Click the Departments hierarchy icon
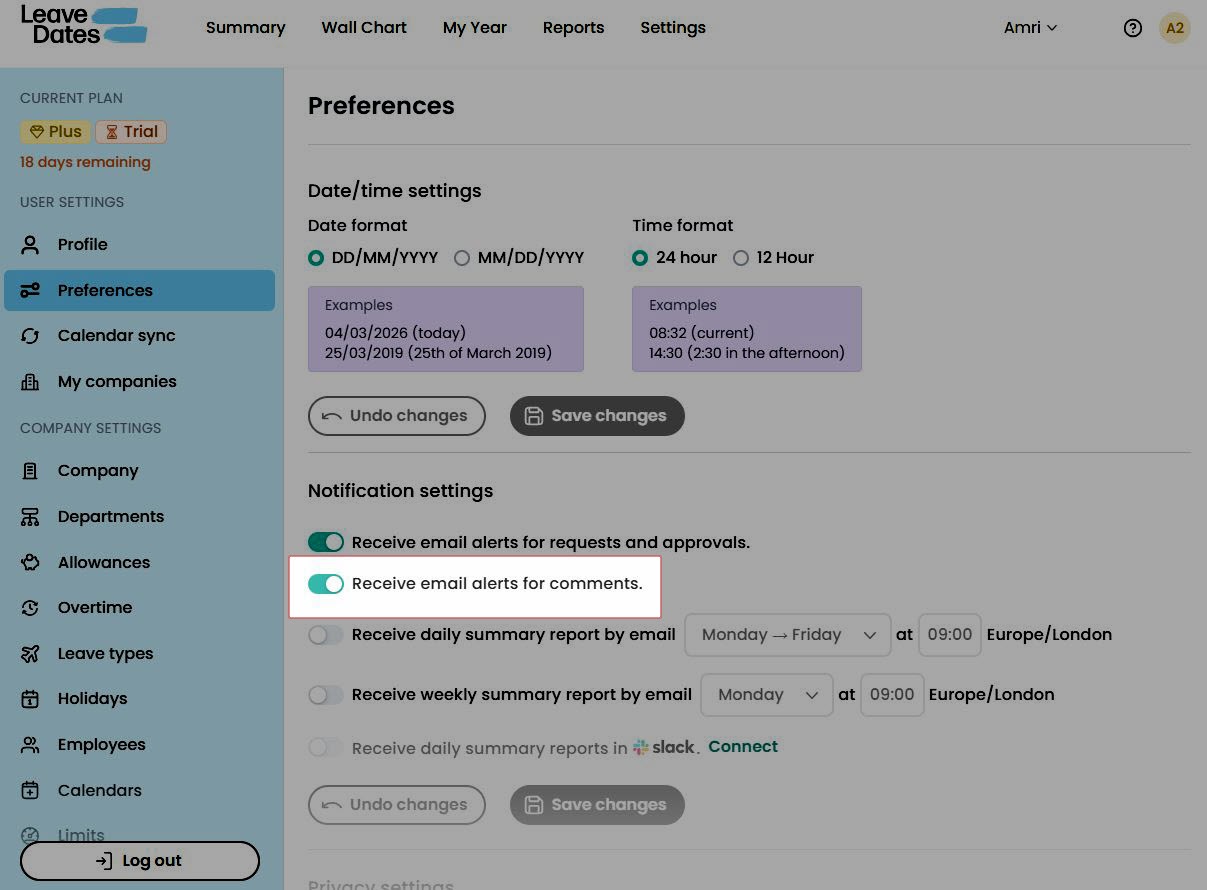This screenshot has height=890, width=1207. tap(30, 517)
